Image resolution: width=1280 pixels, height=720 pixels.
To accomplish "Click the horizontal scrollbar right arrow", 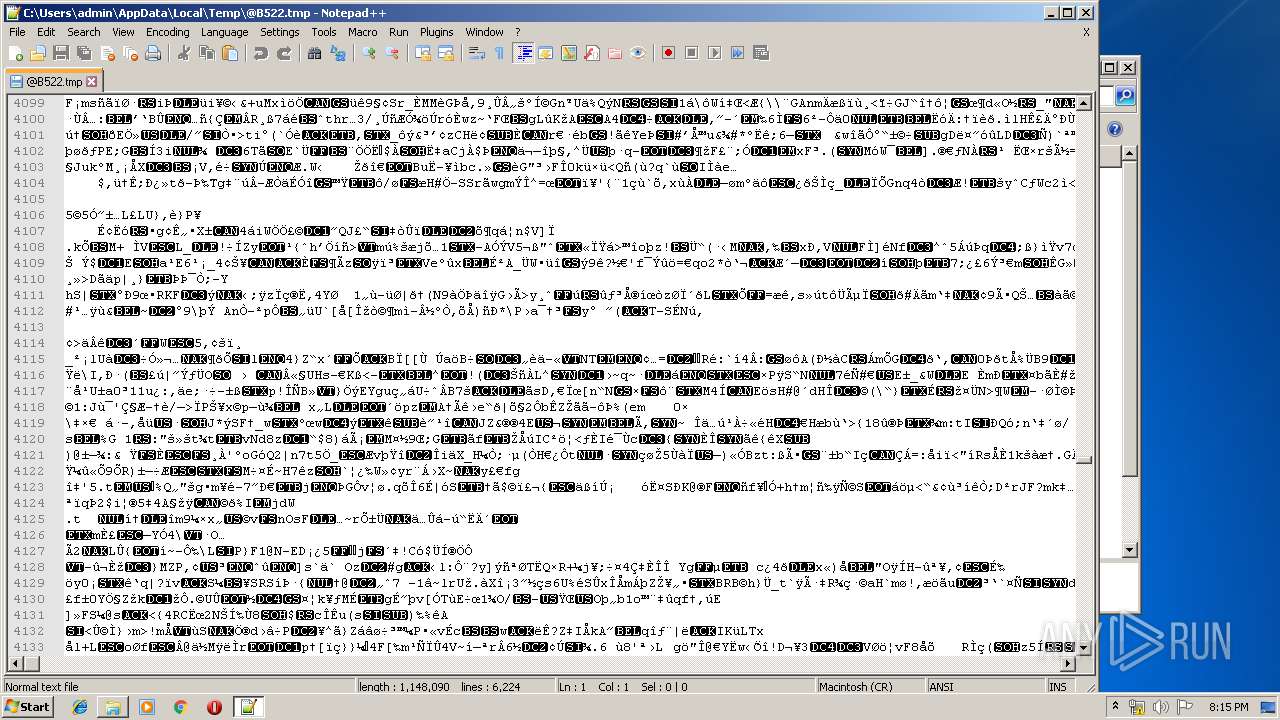I will pyautogui.click(x=1069, y=663).
